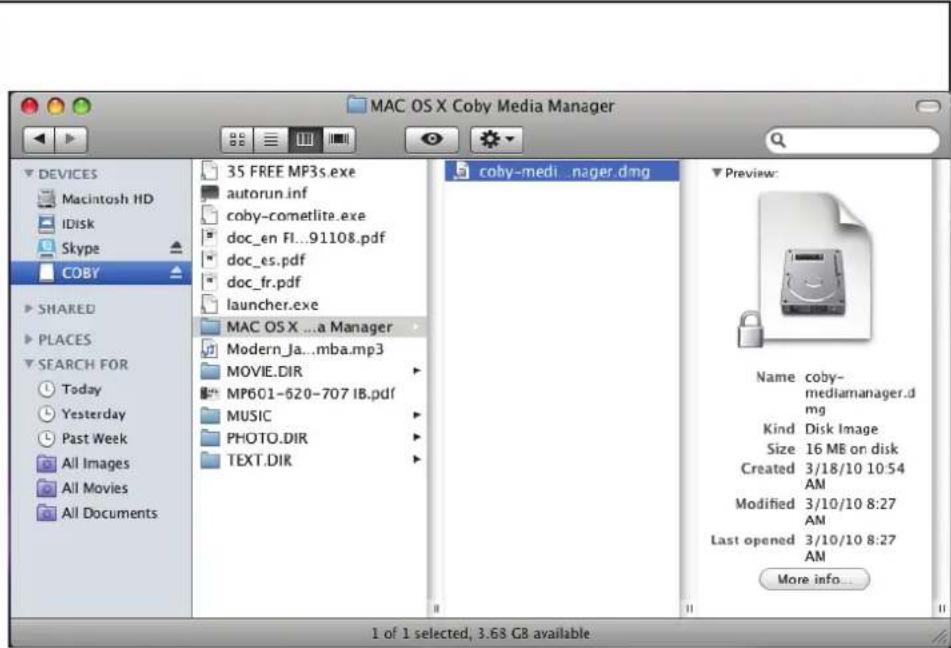Switch to icon view
This screenshot has width=951, height=648.
tap(237, 140)
